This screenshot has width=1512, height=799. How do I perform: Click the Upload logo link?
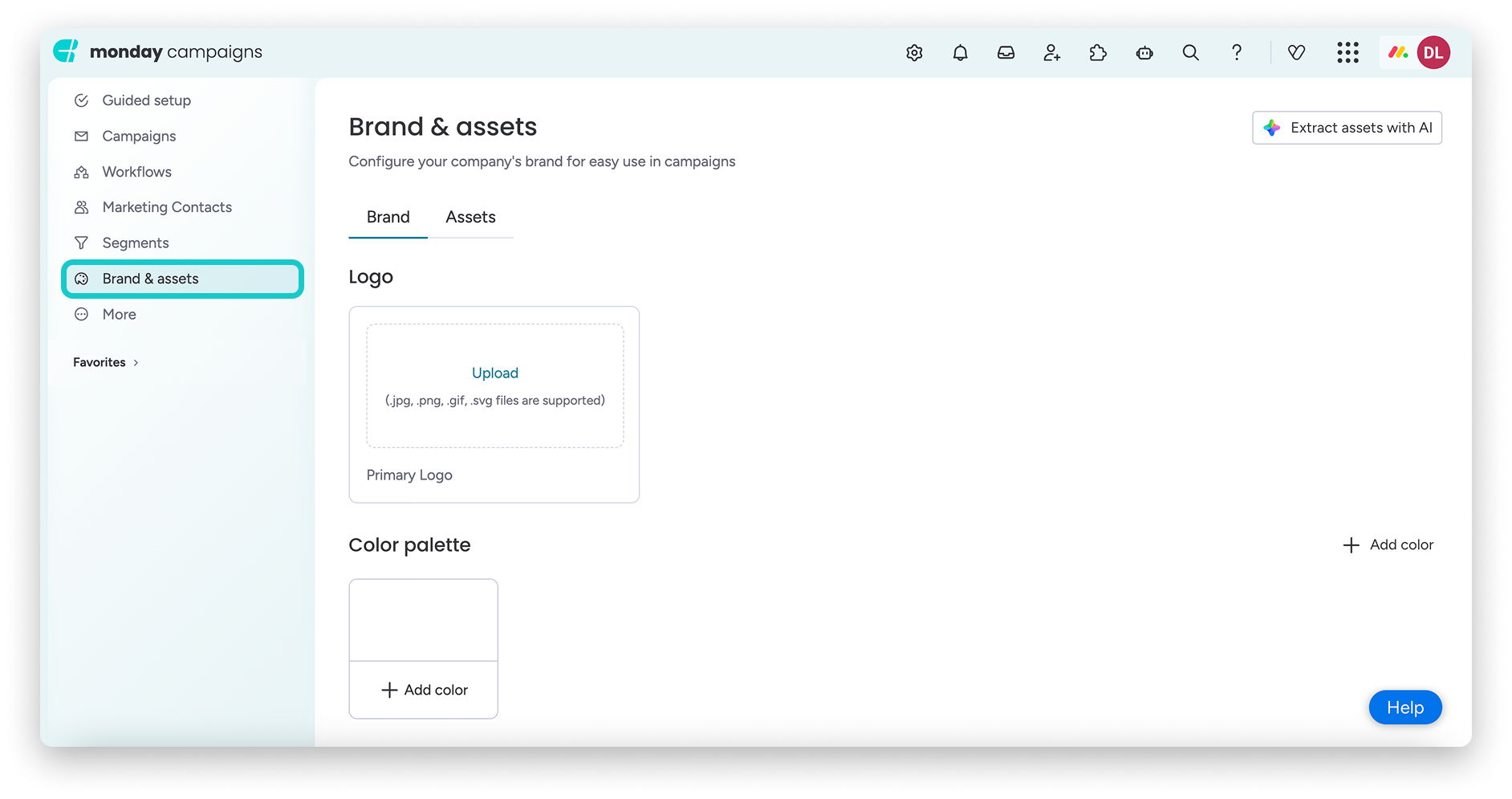(495, 373)
